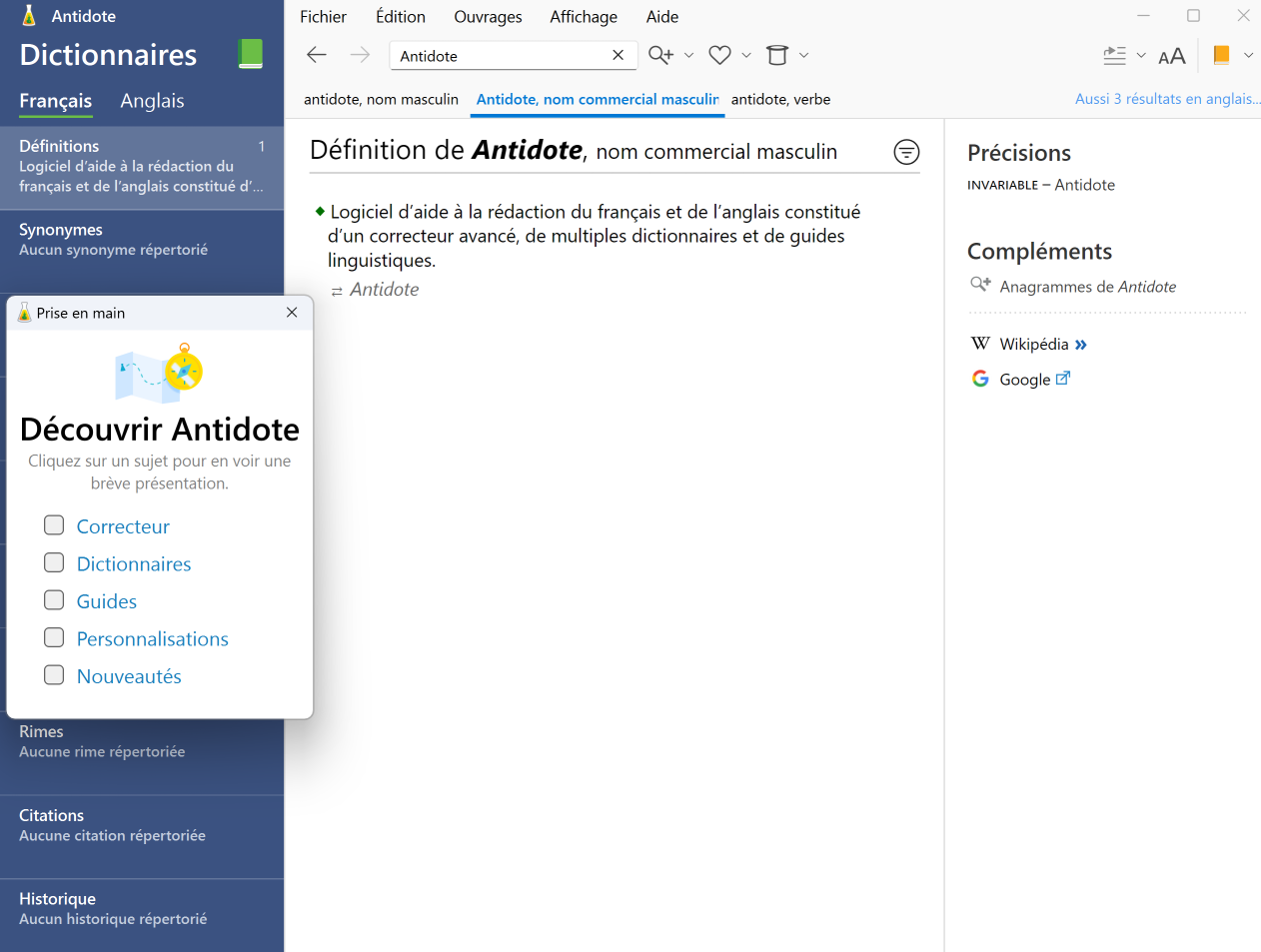Switch to the Anglais tab
The height and width of the screenshot is (952, 1261).
click(x=152, y=101)
